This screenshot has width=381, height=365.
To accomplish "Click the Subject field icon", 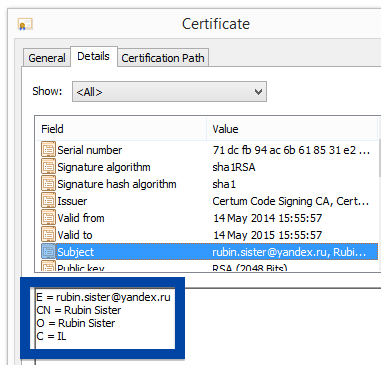I will (48, 251).
